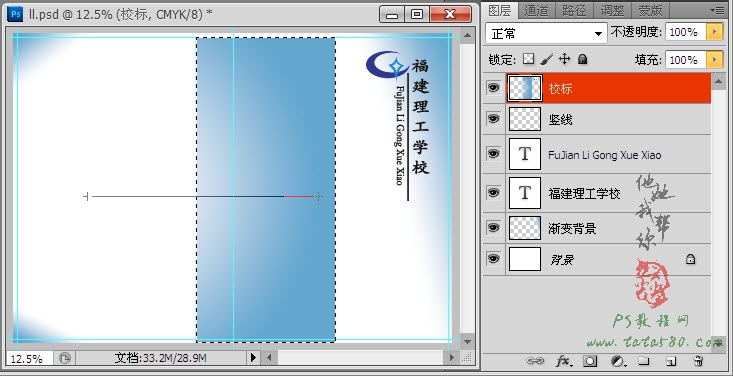The height and width of the screenshot is (376, 733).
Task: Click layers panel scrollbar up arrow
Action: pos(718,81)
